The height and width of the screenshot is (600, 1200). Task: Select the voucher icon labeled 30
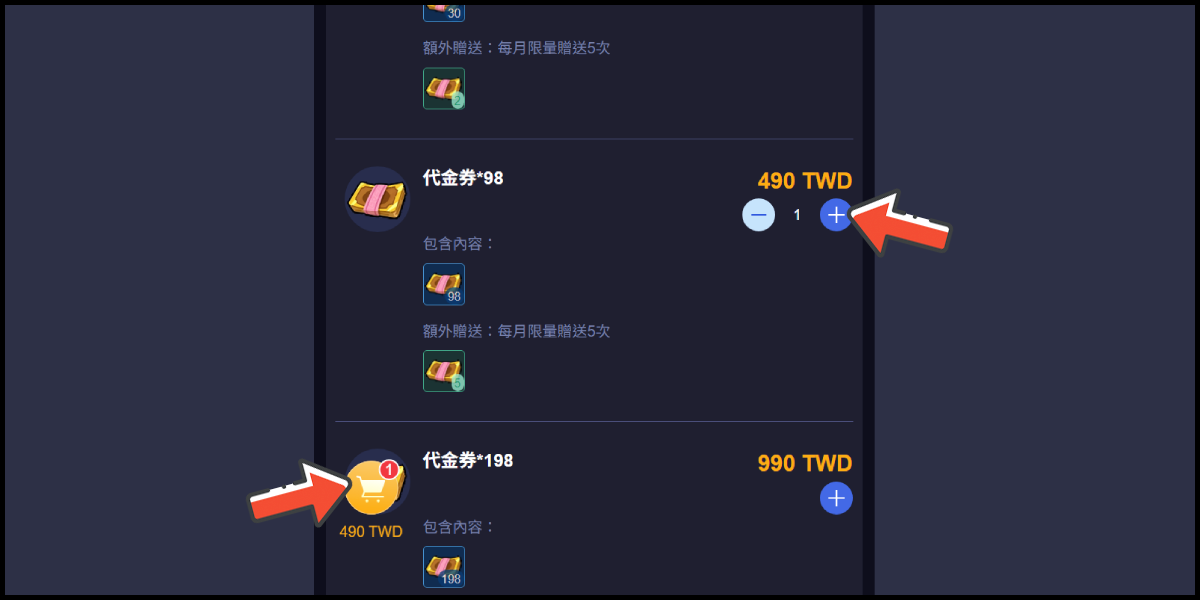point(444,10)
